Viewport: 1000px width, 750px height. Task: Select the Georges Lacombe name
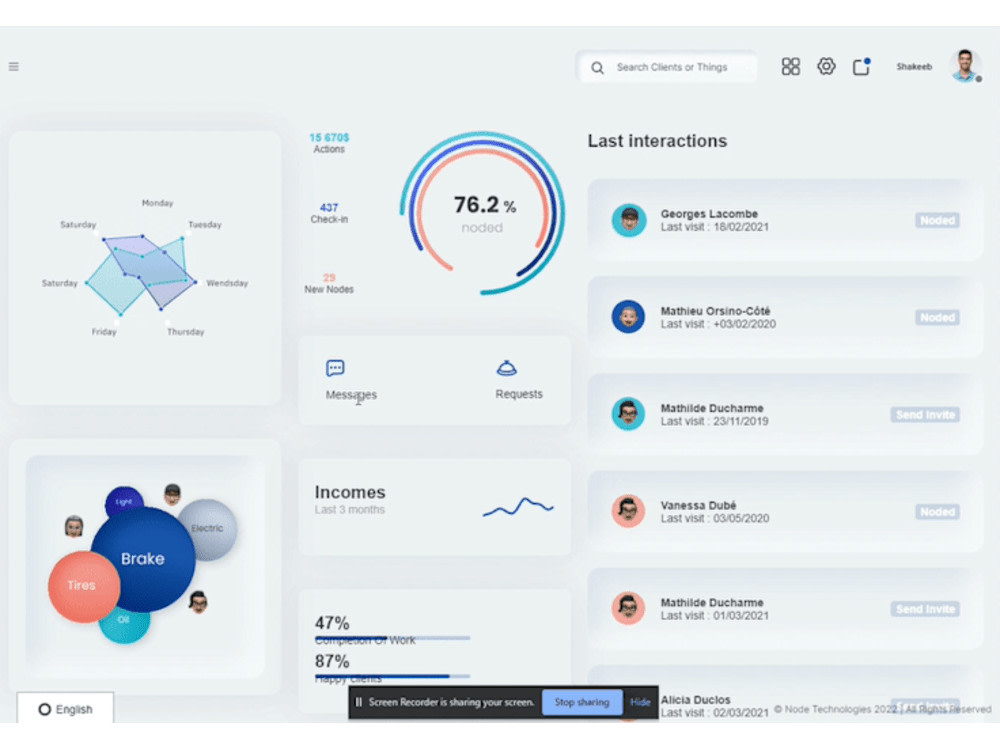(709, 214)
